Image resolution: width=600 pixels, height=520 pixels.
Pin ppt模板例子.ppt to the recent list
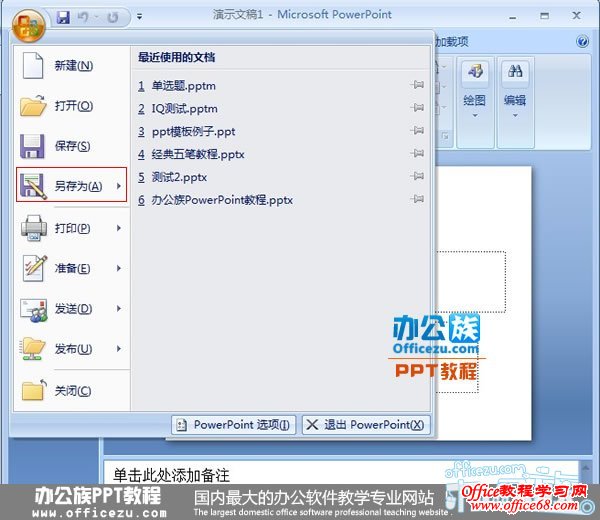click(x=417, y=131)
